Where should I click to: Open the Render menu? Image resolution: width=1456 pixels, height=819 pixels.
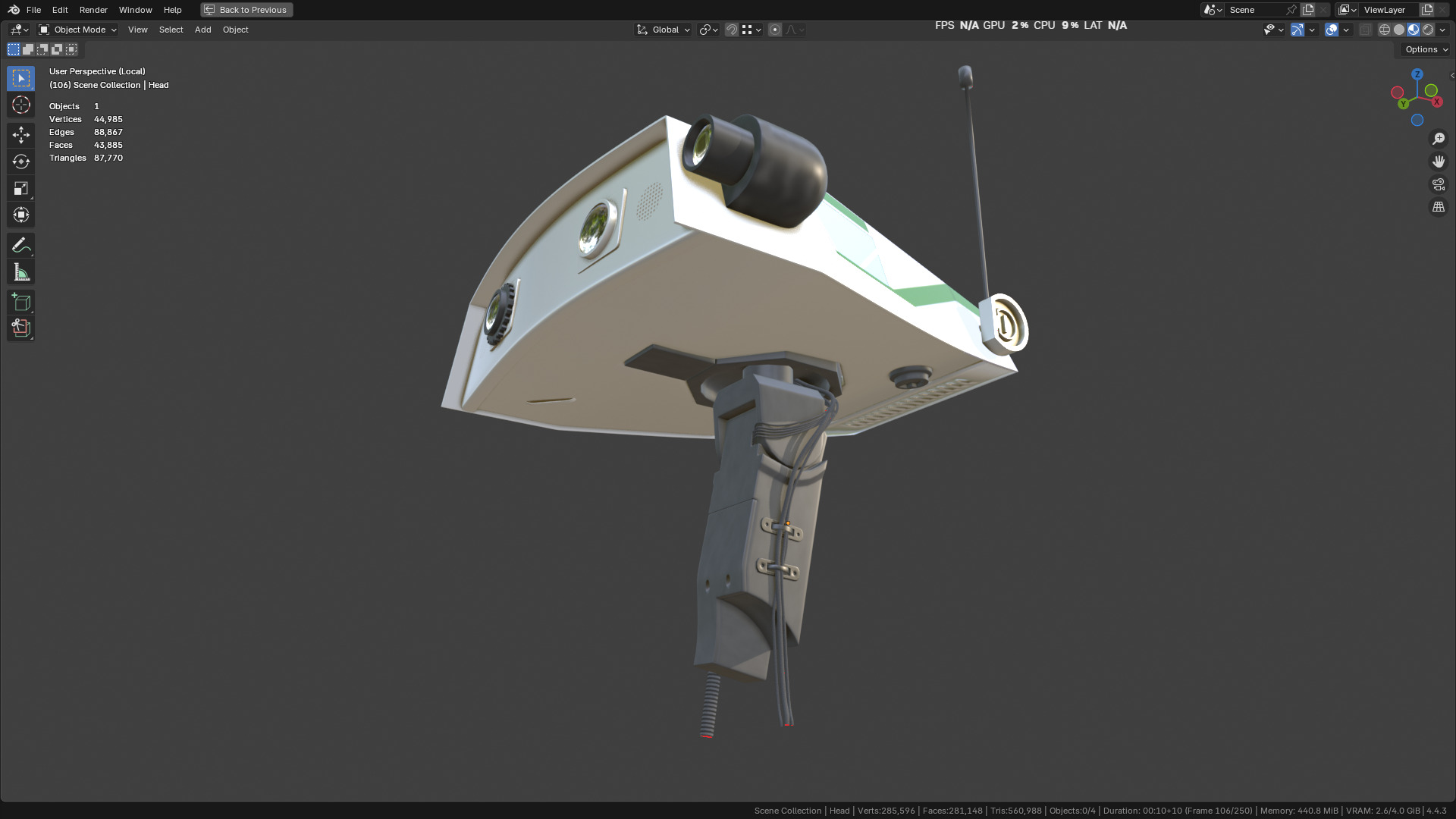[x=93, y=10]
